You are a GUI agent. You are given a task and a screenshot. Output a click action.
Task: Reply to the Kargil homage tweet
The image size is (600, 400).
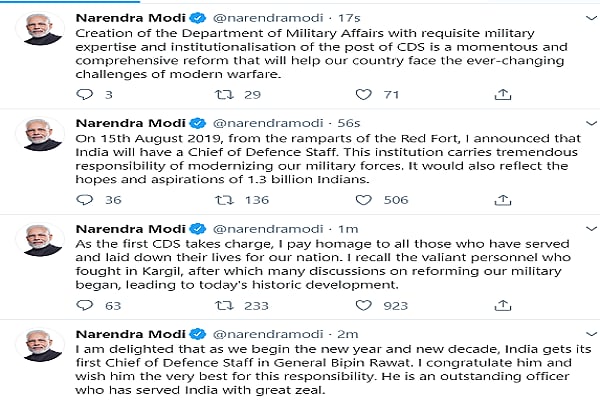[x=85, y=305]
